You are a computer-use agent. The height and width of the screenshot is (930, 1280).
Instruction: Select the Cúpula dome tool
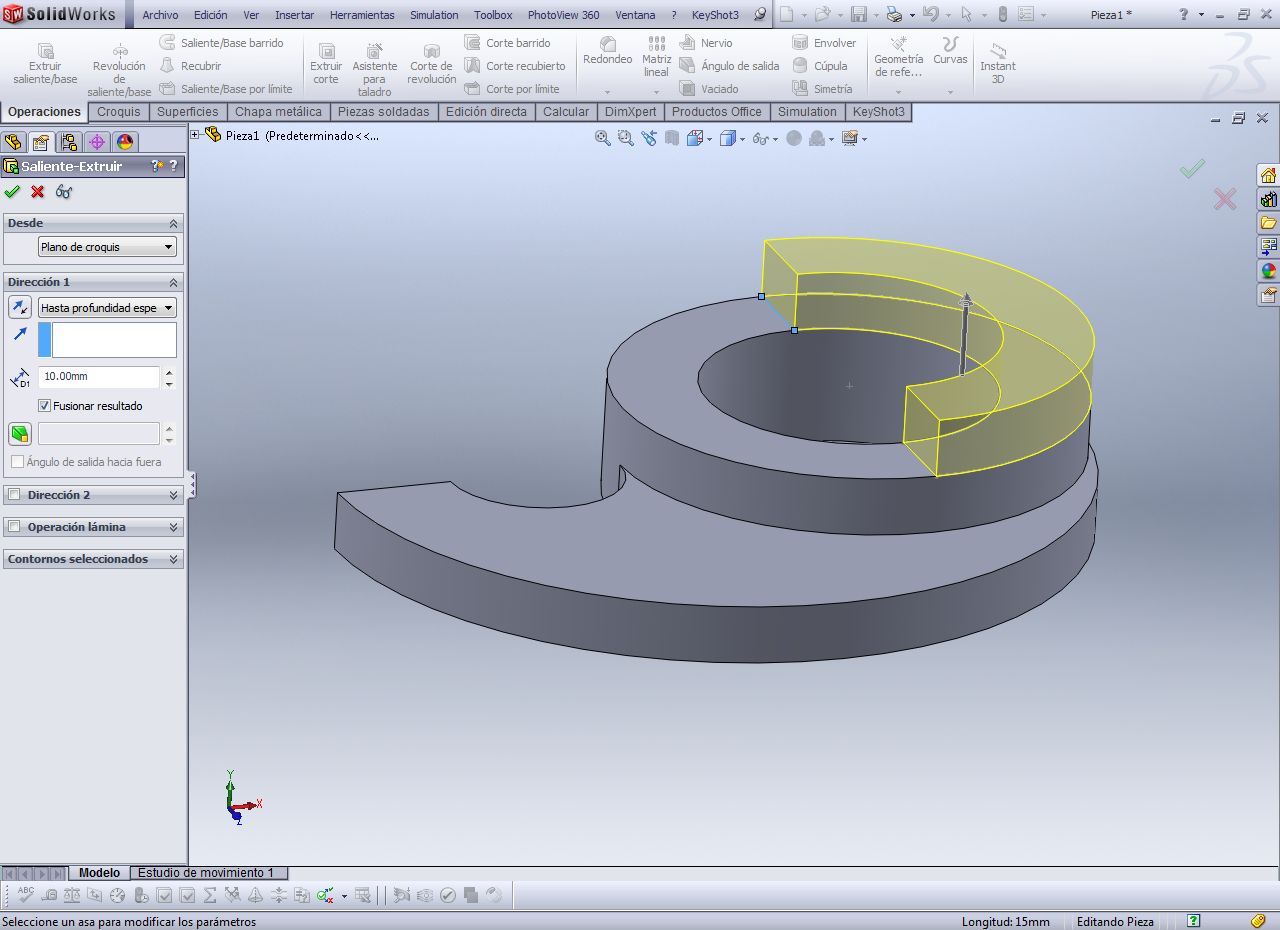pyautogui.click(x=820, y=66)
